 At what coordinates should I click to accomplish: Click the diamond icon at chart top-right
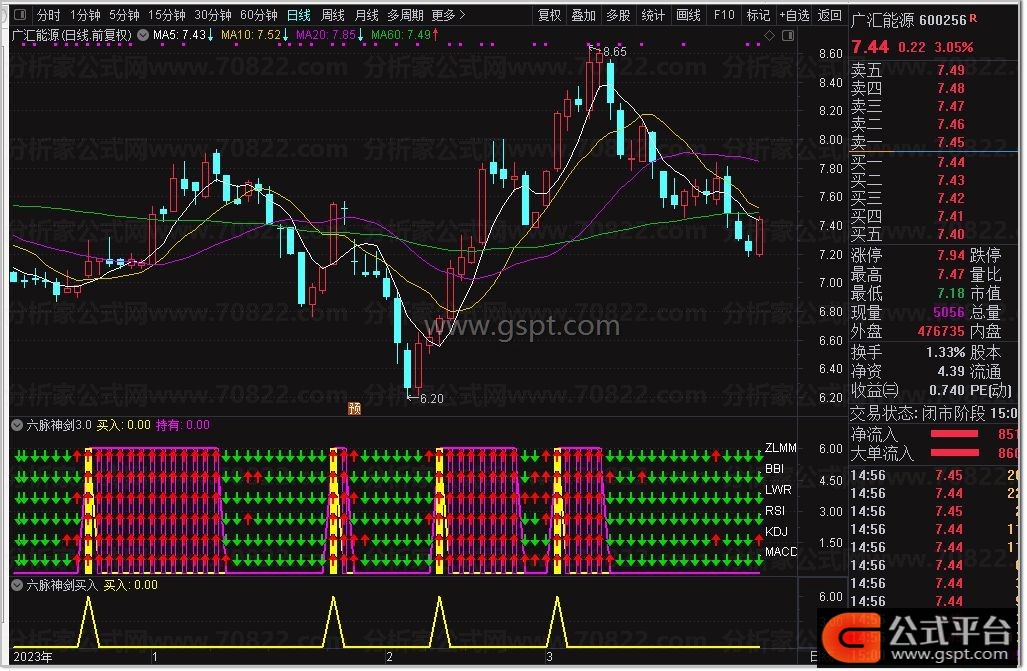click(x=770, y=35)
